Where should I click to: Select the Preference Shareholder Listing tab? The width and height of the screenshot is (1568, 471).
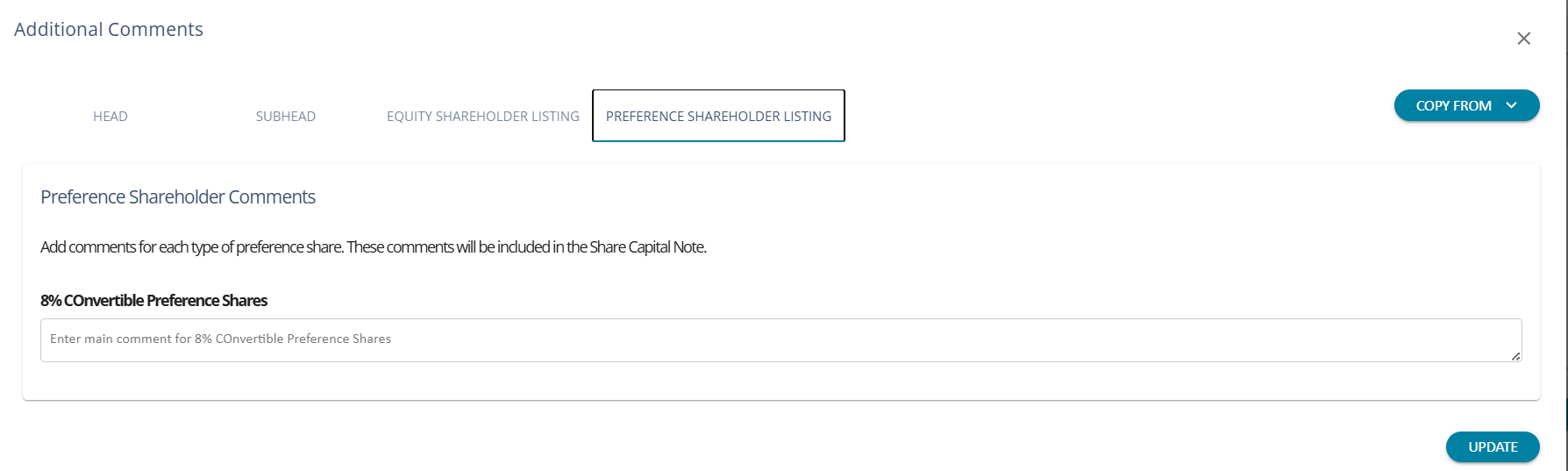point(718,117)
